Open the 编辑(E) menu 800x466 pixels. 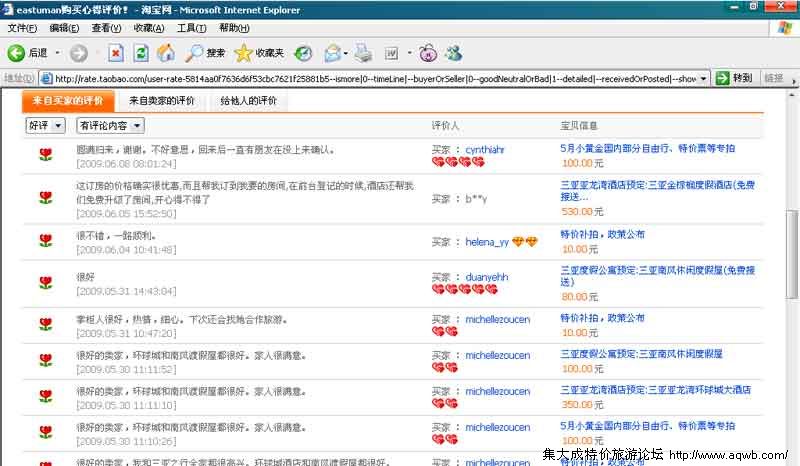(64, 28)
